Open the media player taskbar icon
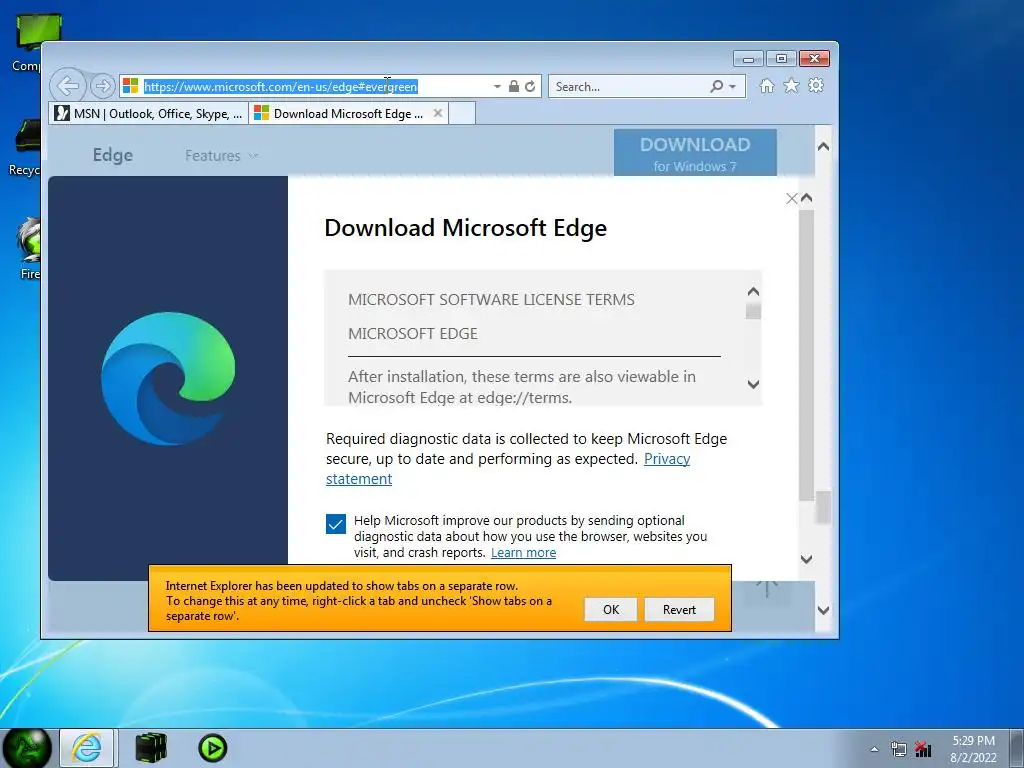The width and height of the screenshot is (1024, 768). pos(212,748)
